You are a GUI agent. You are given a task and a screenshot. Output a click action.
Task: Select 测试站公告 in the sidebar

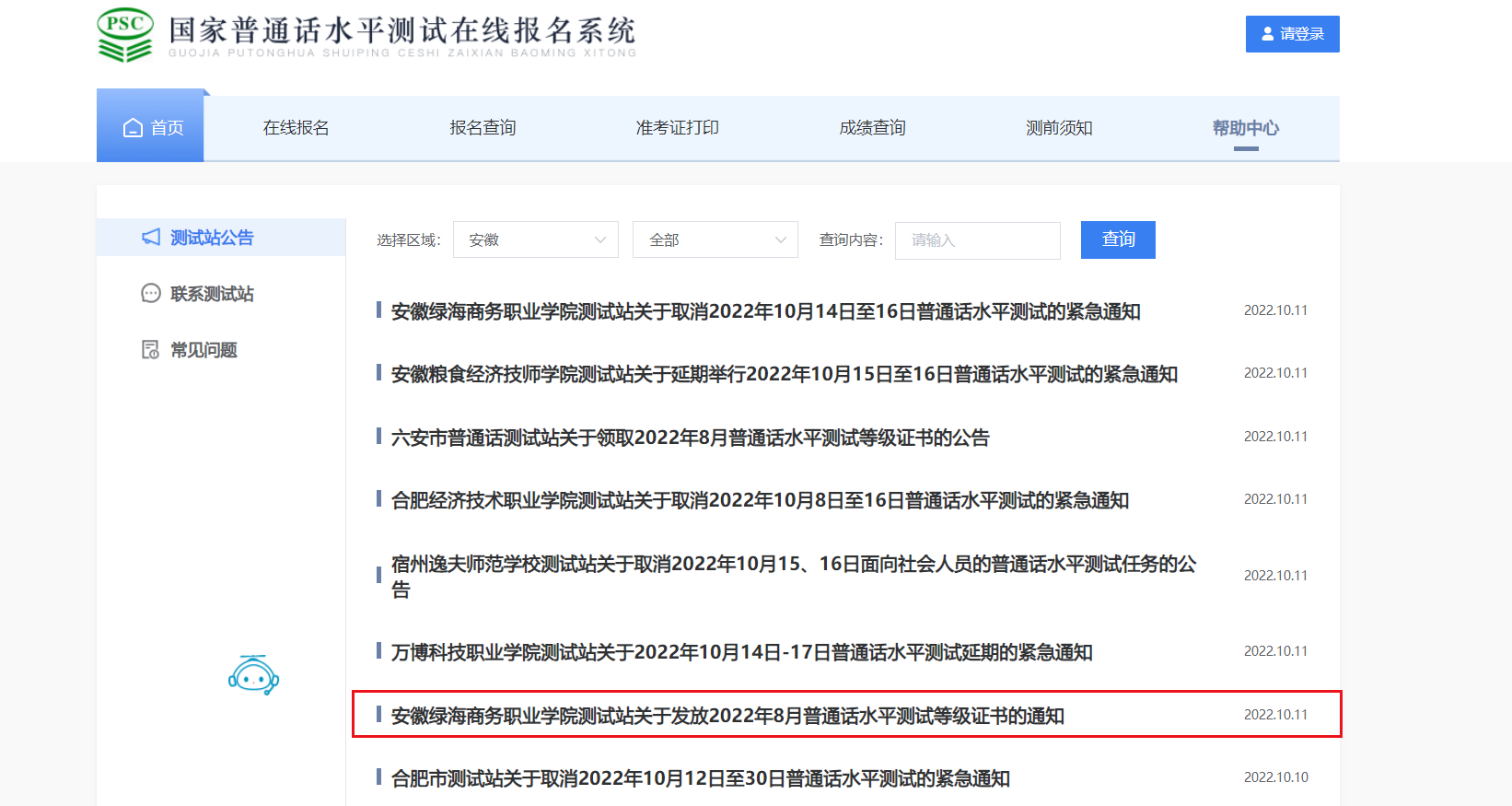tap(221, 238)
